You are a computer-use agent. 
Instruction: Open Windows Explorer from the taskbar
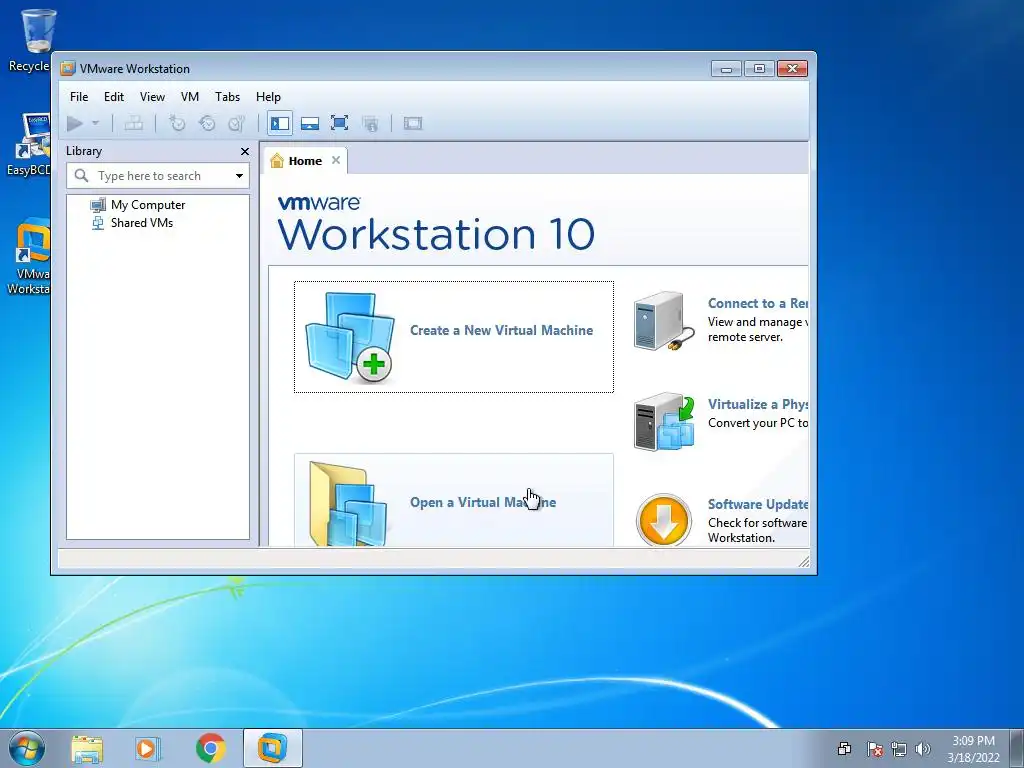tap(87, 748)
